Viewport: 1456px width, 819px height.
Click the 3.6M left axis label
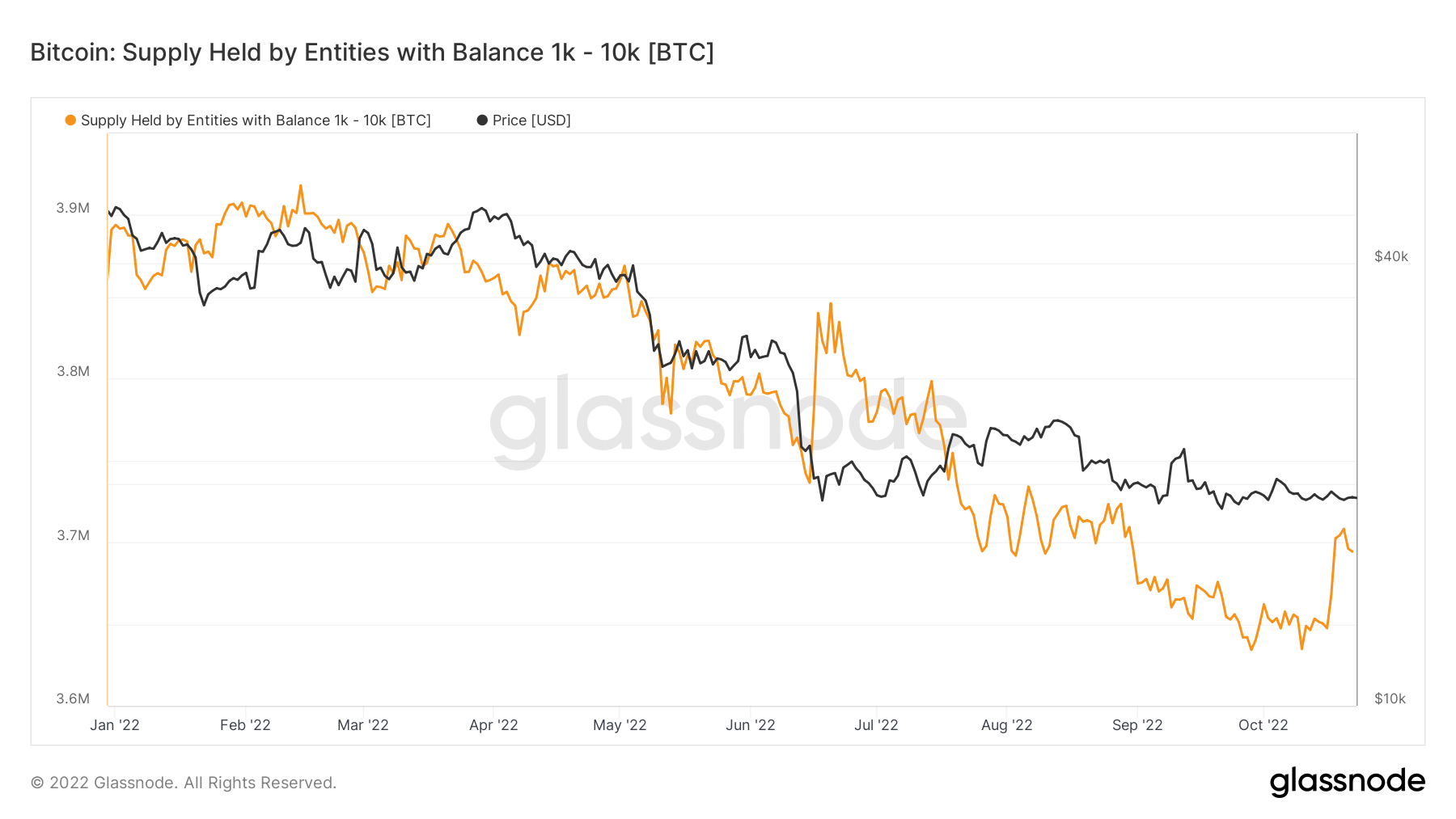[73, 699]
